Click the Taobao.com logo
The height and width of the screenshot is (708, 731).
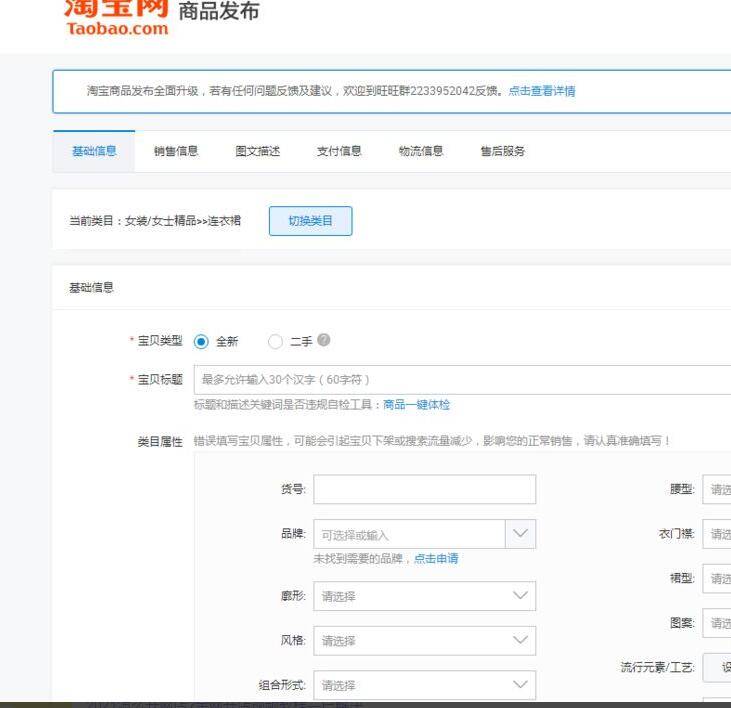pyautogui.click(x=117, y=18)
